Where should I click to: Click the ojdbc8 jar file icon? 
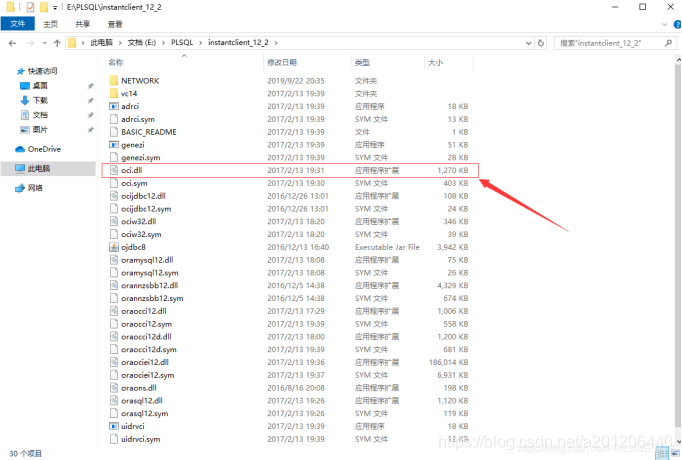(114, 247)
